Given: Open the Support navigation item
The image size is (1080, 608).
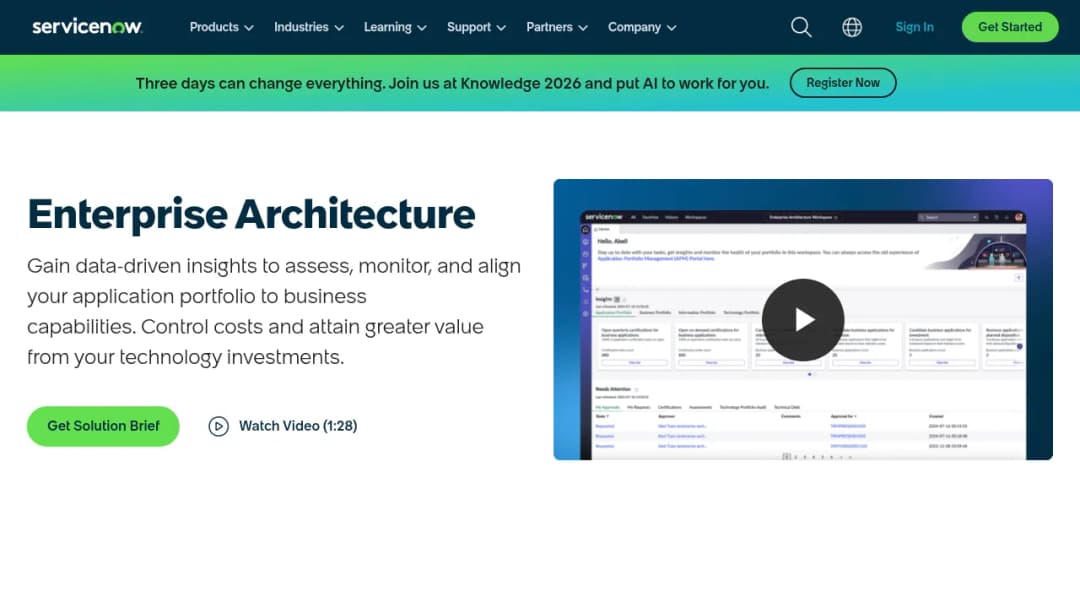Looking at the screenshot, I should point(469,27).
